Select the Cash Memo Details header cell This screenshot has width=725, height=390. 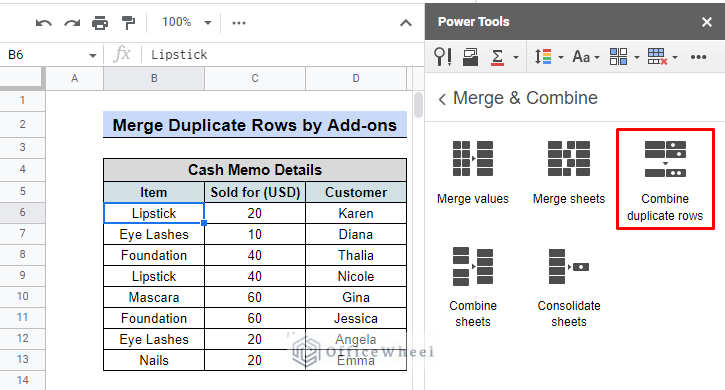pyautogui.click(x=255, y=170)
